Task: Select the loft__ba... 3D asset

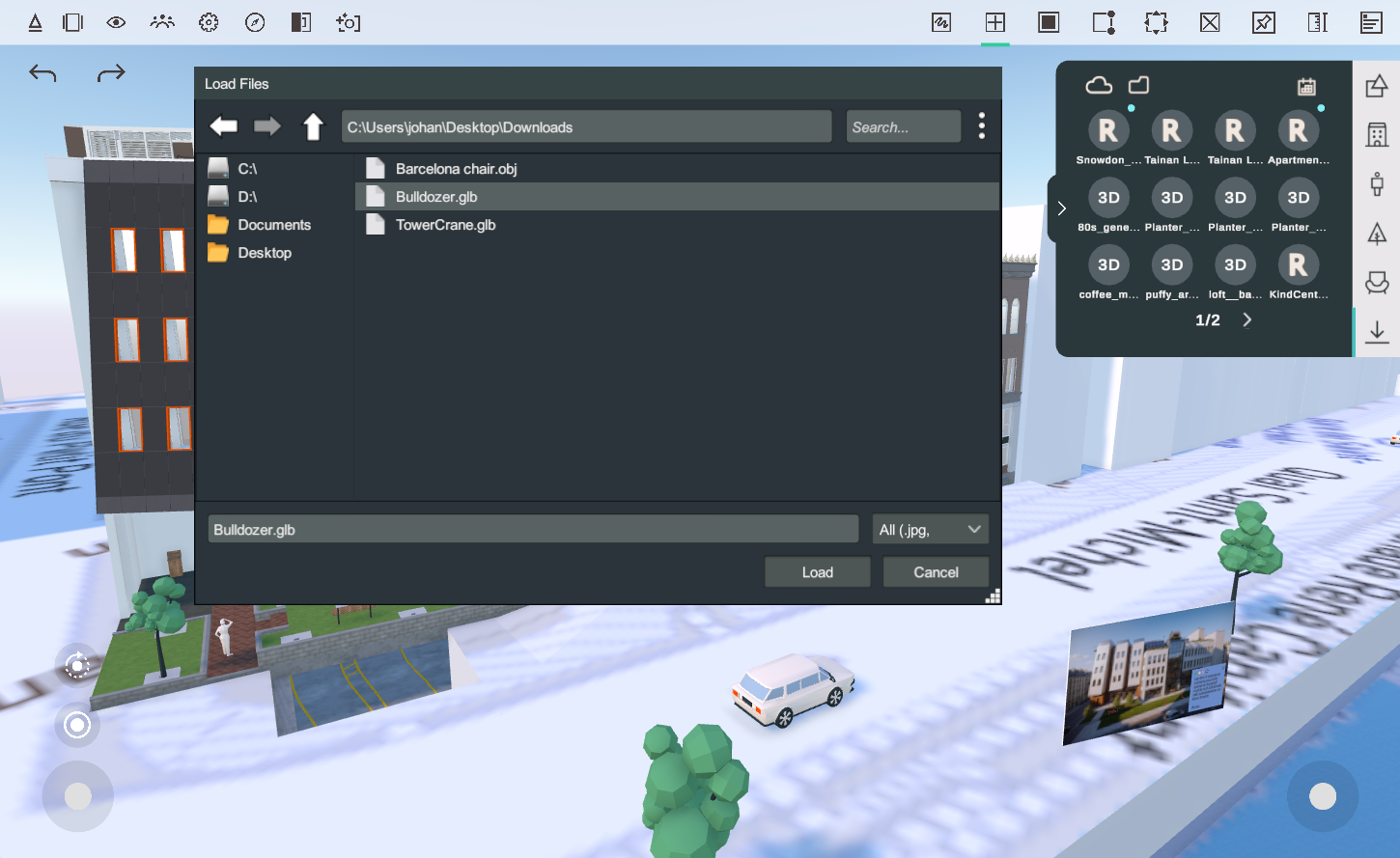Action: (1235, 273)
